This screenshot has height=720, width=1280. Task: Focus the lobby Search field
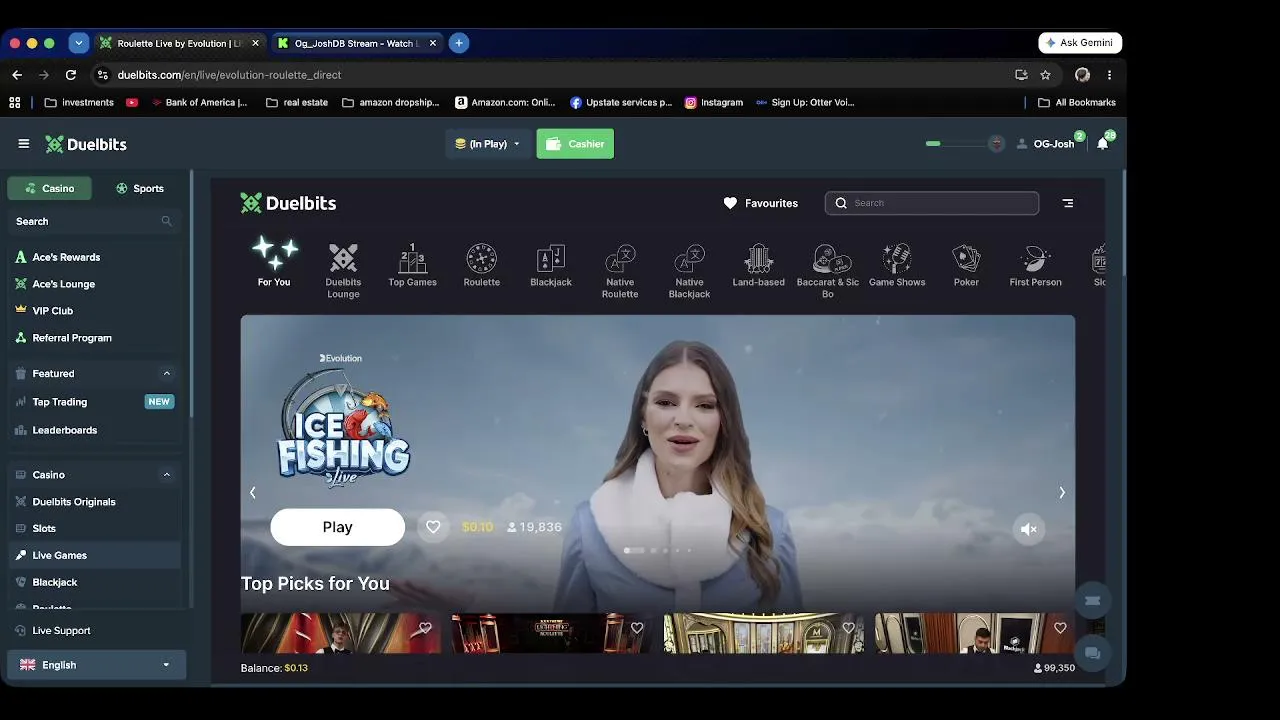click(932, 203)
